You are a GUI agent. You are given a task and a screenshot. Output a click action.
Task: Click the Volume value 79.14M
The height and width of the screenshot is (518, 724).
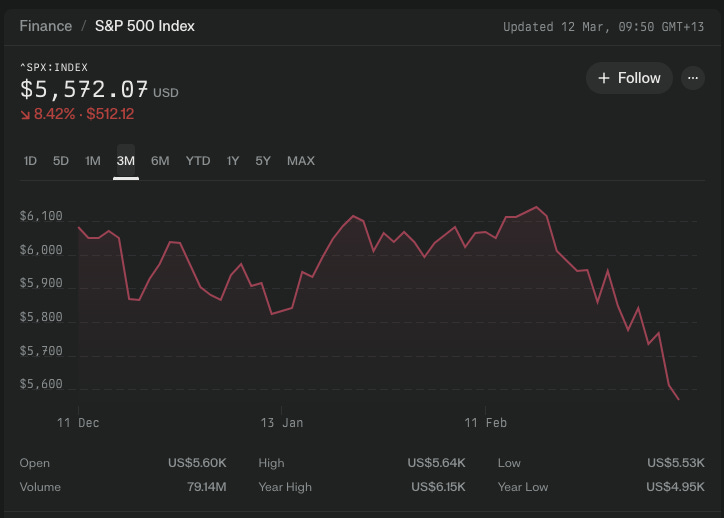(206, 487)
